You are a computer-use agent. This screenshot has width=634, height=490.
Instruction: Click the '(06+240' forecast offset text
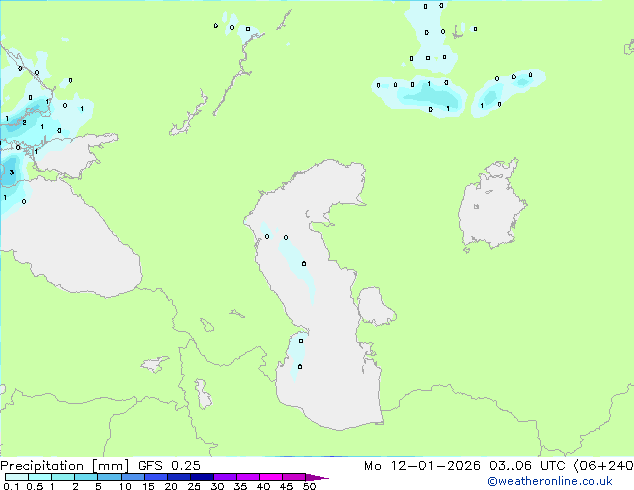coord(603,466)
